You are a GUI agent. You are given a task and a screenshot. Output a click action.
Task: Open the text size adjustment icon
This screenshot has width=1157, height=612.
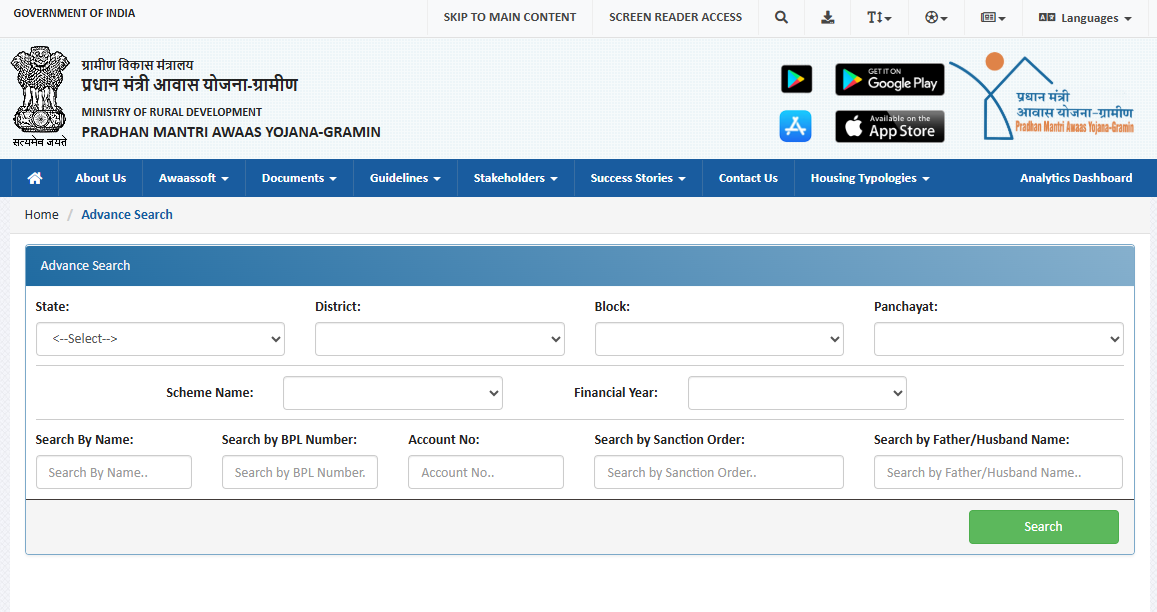pyautogui.click(x=878, y=17)
